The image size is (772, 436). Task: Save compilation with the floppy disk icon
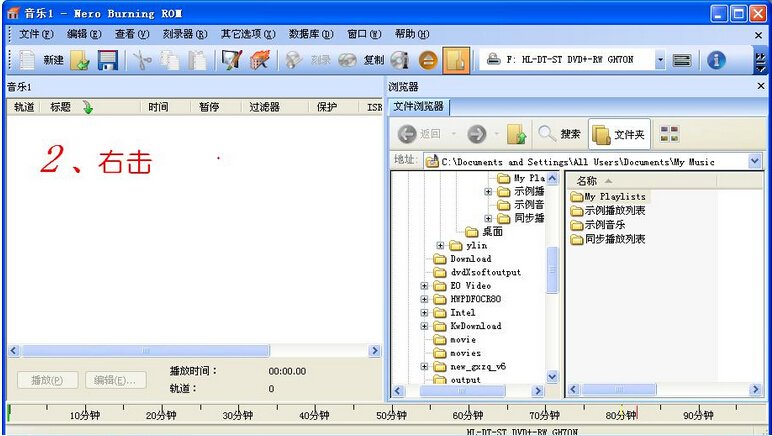pyautogui.click(x=107, y=60)
